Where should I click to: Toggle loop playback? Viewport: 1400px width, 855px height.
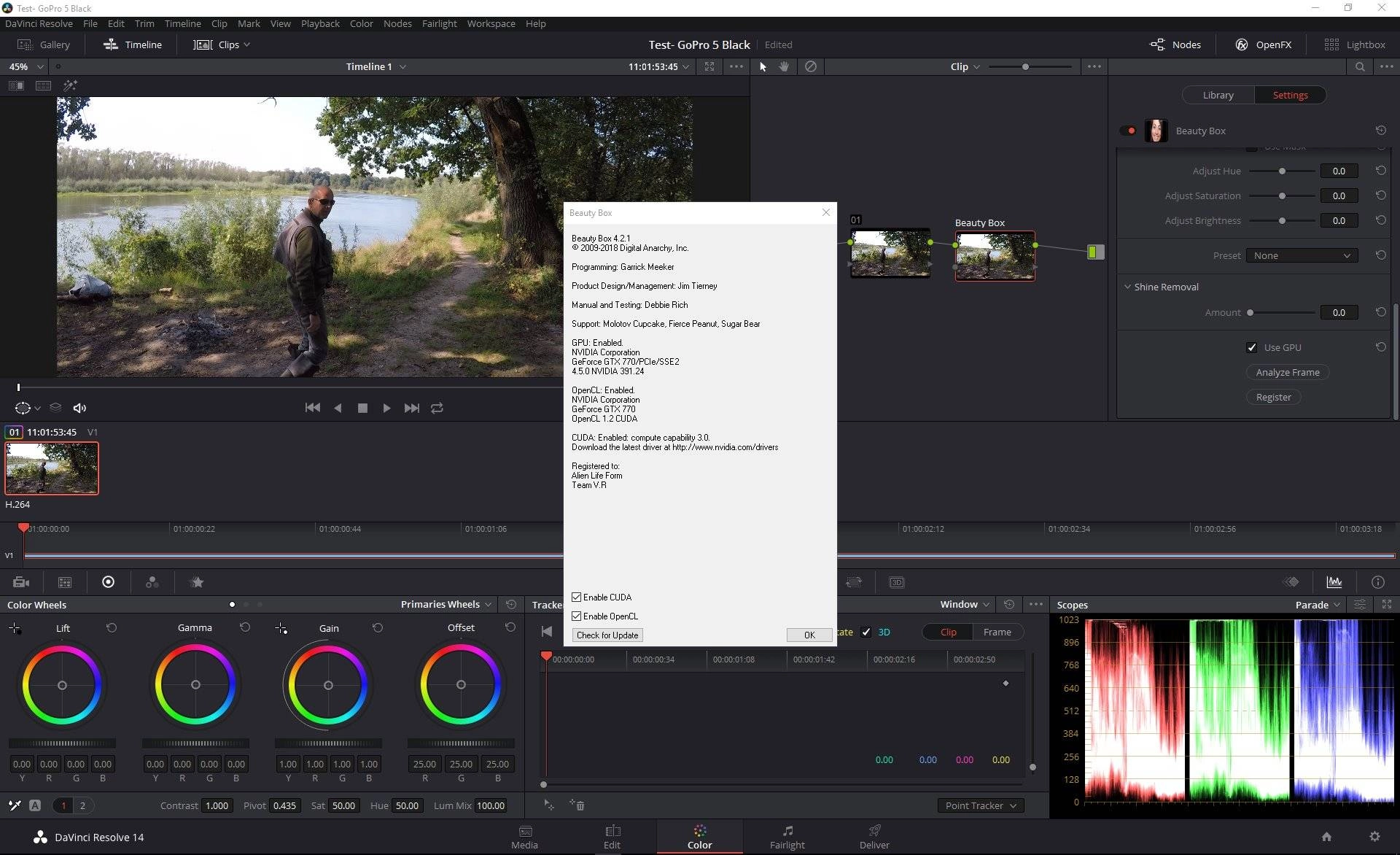[x=437, y=408]
